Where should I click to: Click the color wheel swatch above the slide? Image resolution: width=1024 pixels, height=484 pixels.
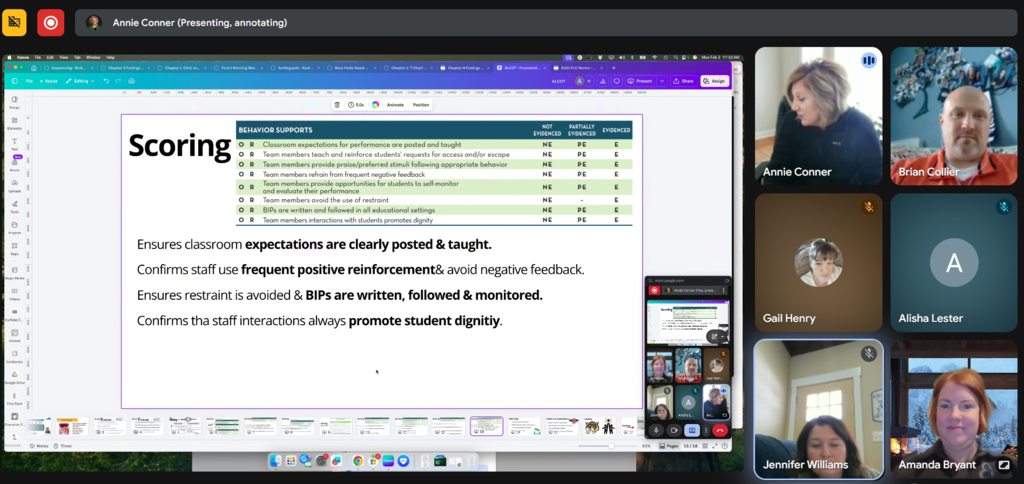(375, 104)
